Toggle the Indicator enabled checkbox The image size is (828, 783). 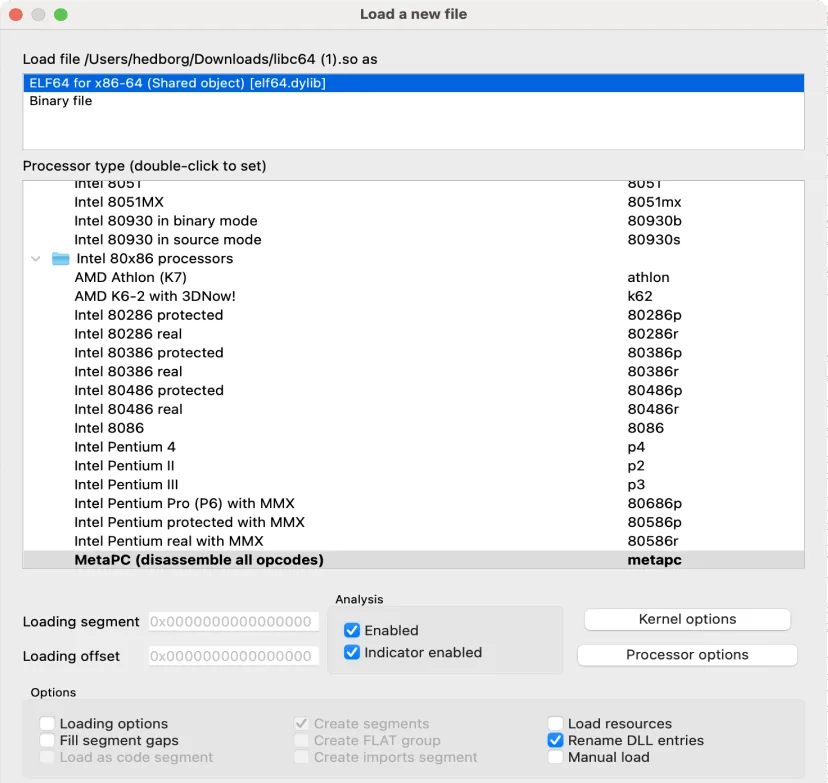352,653
